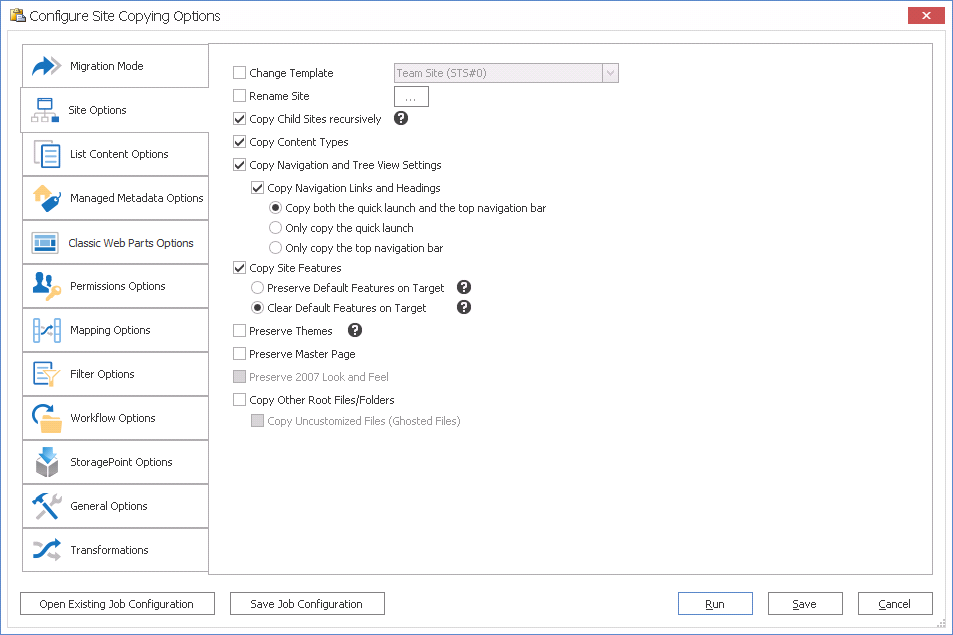953x635 pixels.
Task: Enable the Change Template checkbox
Action: pos(239,73)
